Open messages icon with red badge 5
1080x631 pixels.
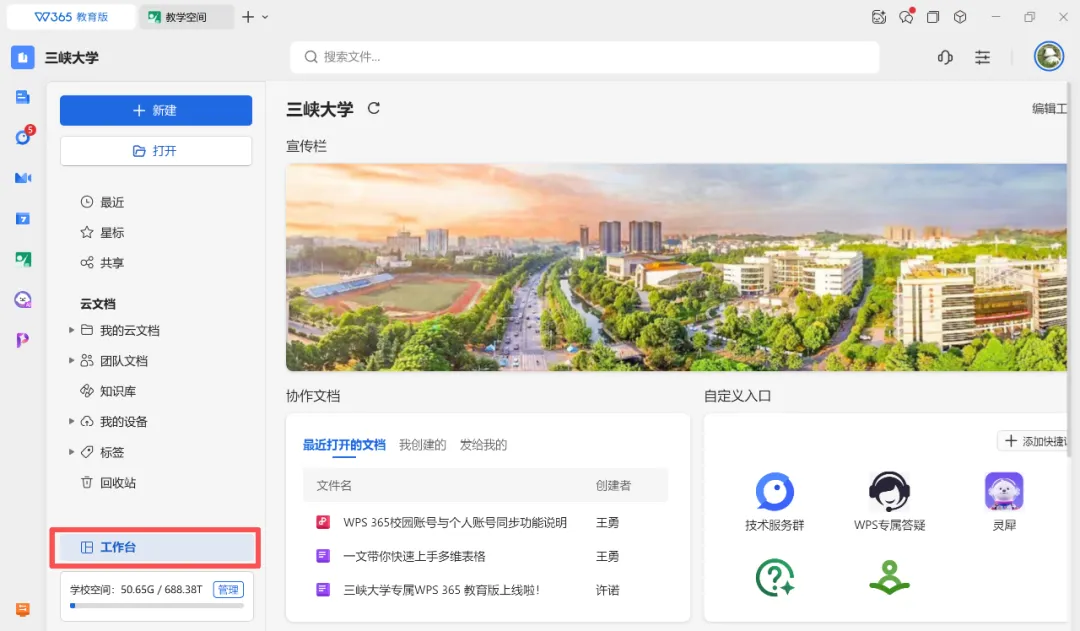(x=23, y=136)
